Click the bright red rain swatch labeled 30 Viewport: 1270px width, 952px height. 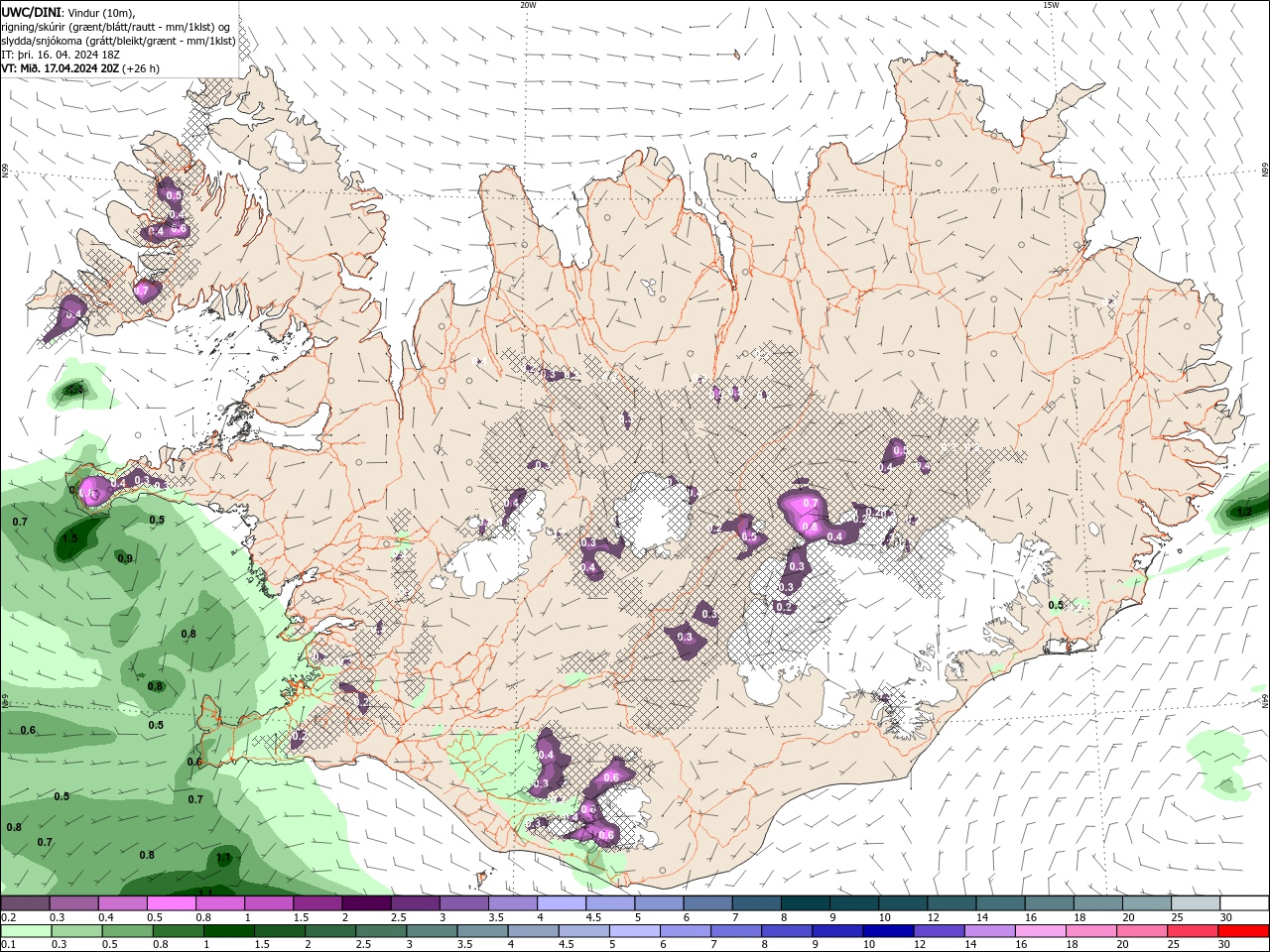[x=1244, y=931]
